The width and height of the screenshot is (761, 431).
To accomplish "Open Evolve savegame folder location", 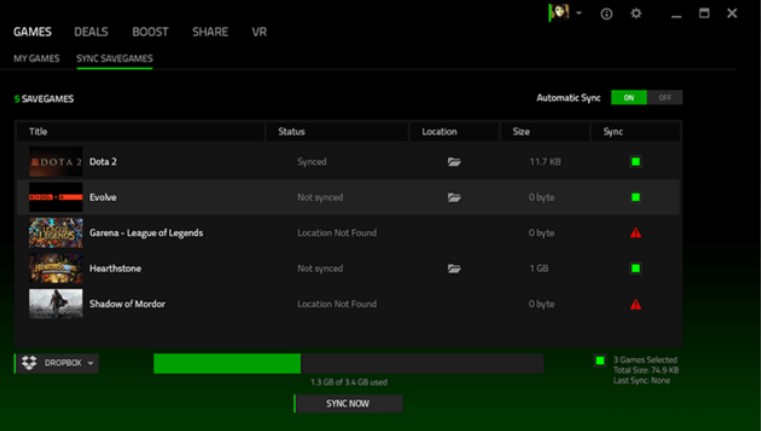I will [x=454, y=197].
